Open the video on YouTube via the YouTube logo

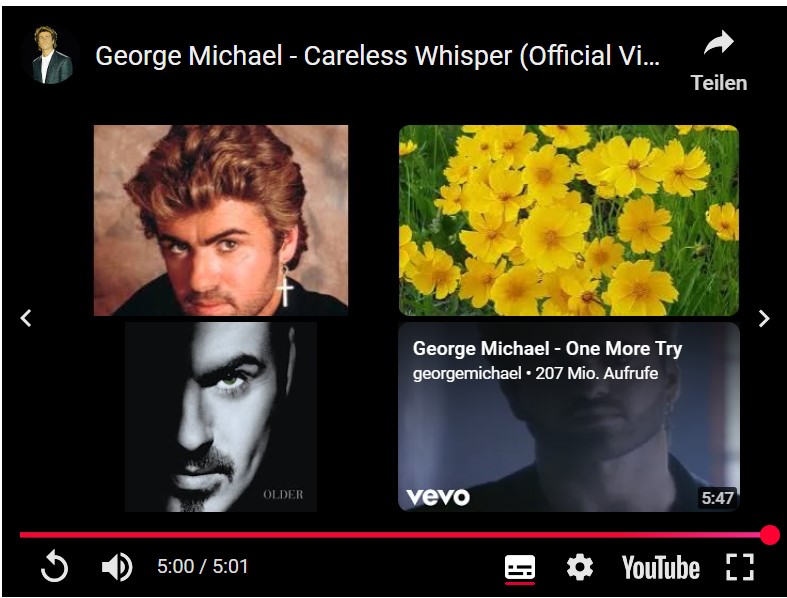(660, 567)
